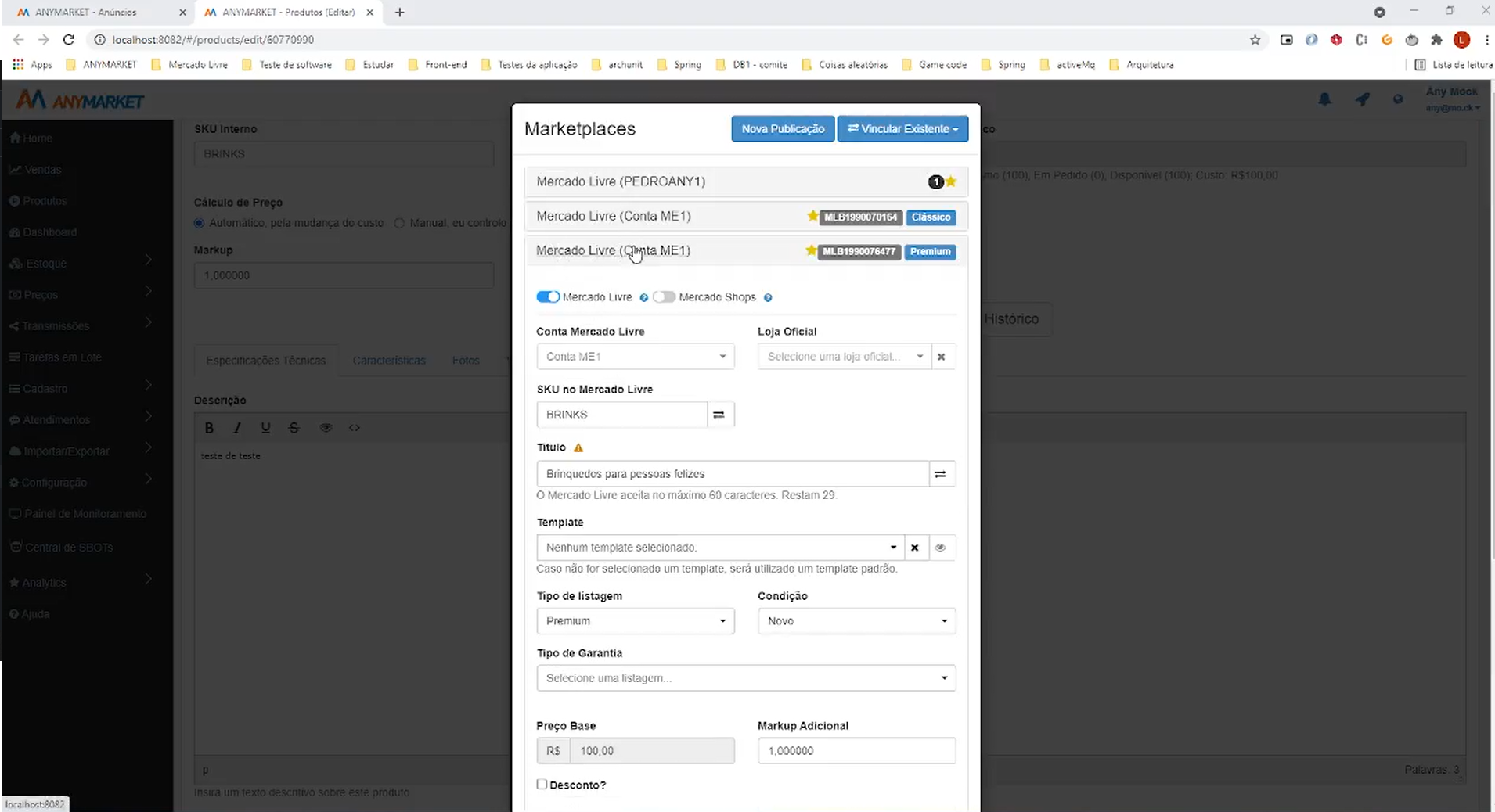Image resolution: width=1495 pixels, height=812 pixels.
Task: Click the Titulo input field
Action: point(733,474)
